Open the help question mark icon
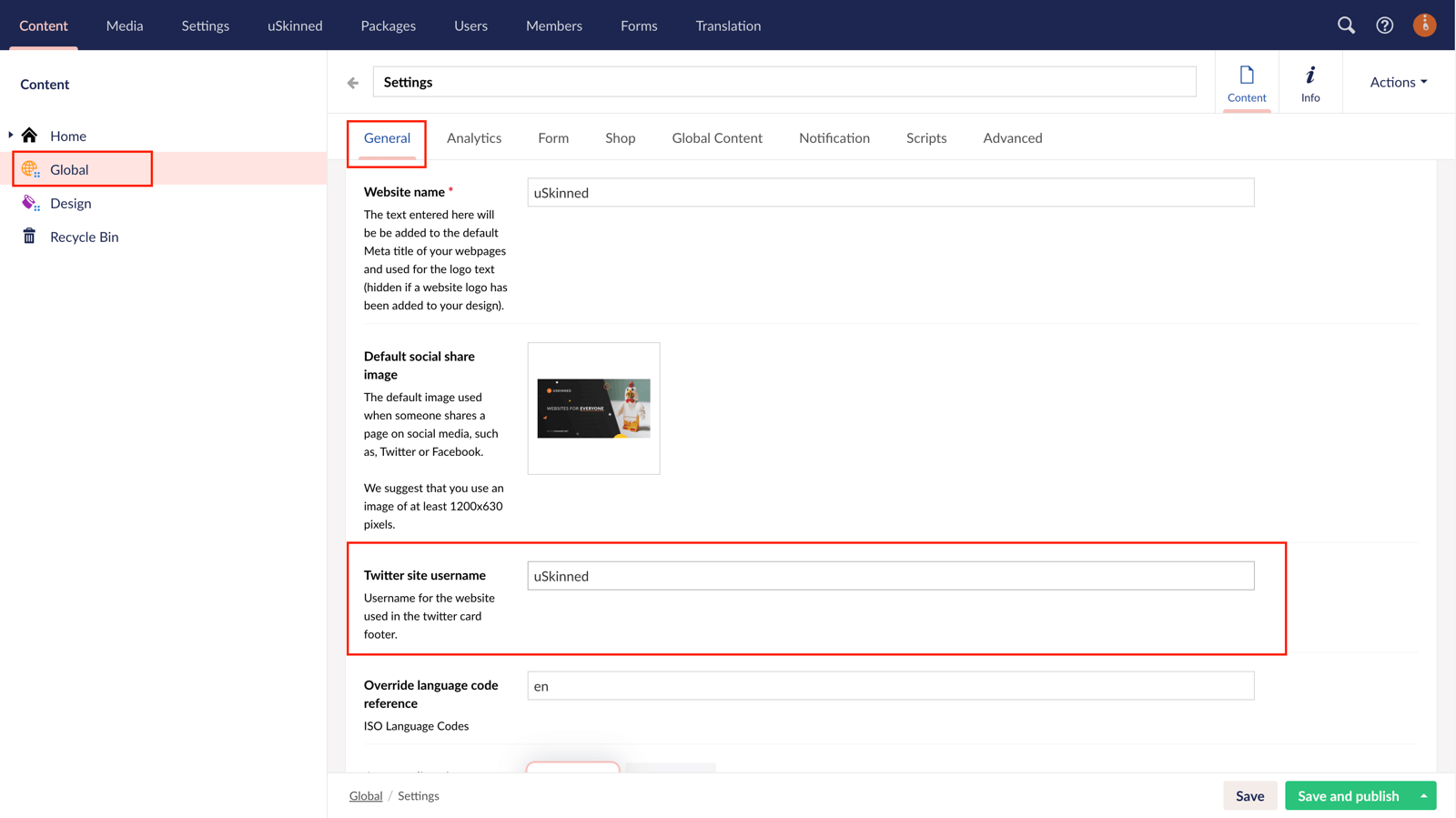The height and width of the screenshot is (818, 1456). [x=1384, y=25]
